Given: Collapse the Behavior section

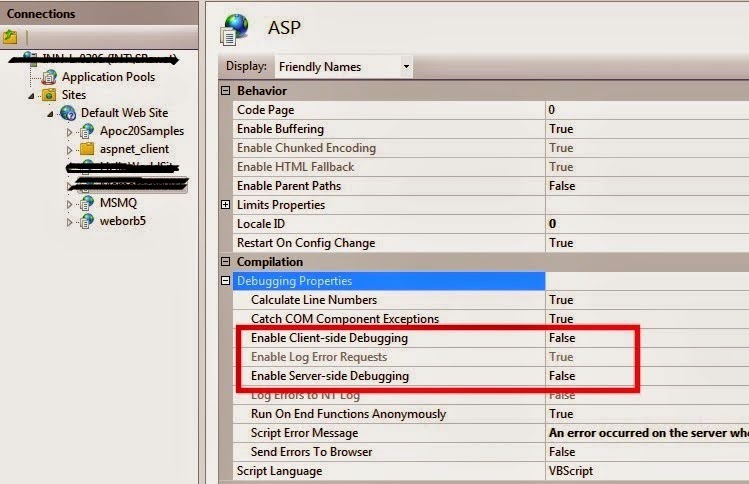Looking at the screenshot, I should pos(225,90).
